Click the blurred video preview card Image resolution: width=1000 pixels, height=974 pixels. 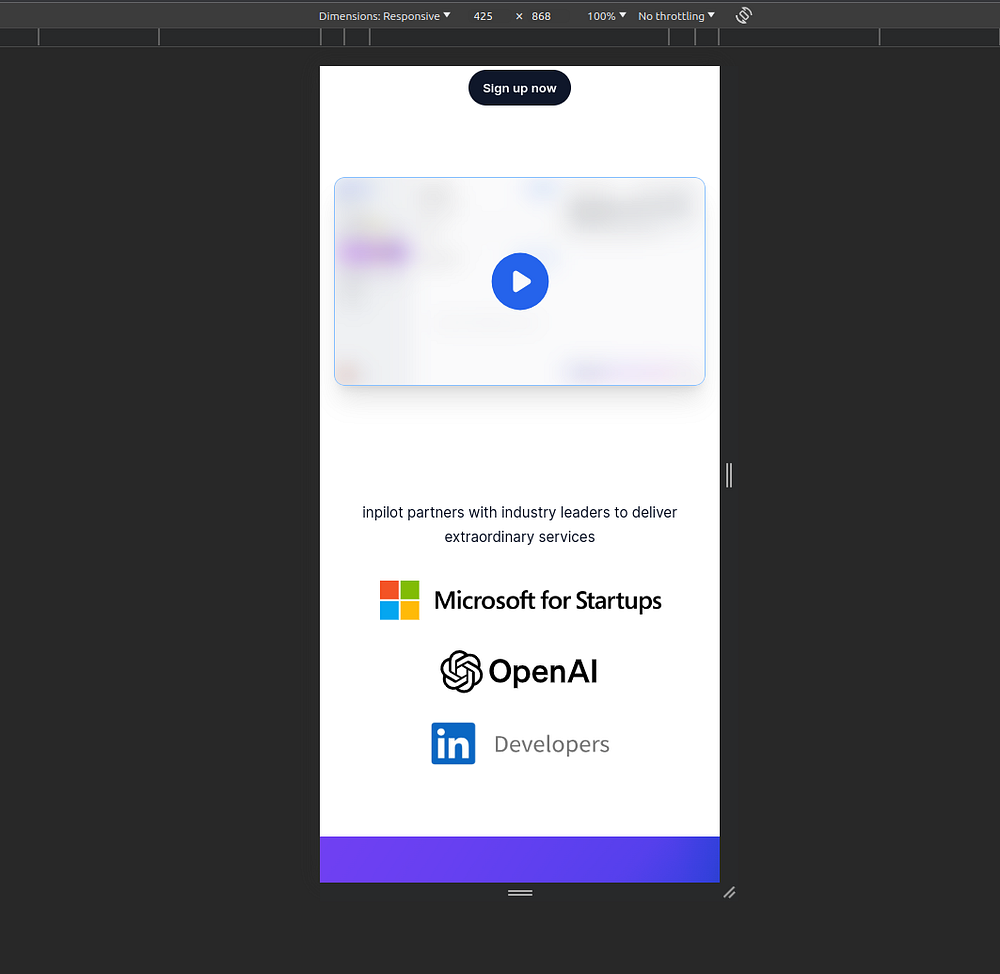520,281
